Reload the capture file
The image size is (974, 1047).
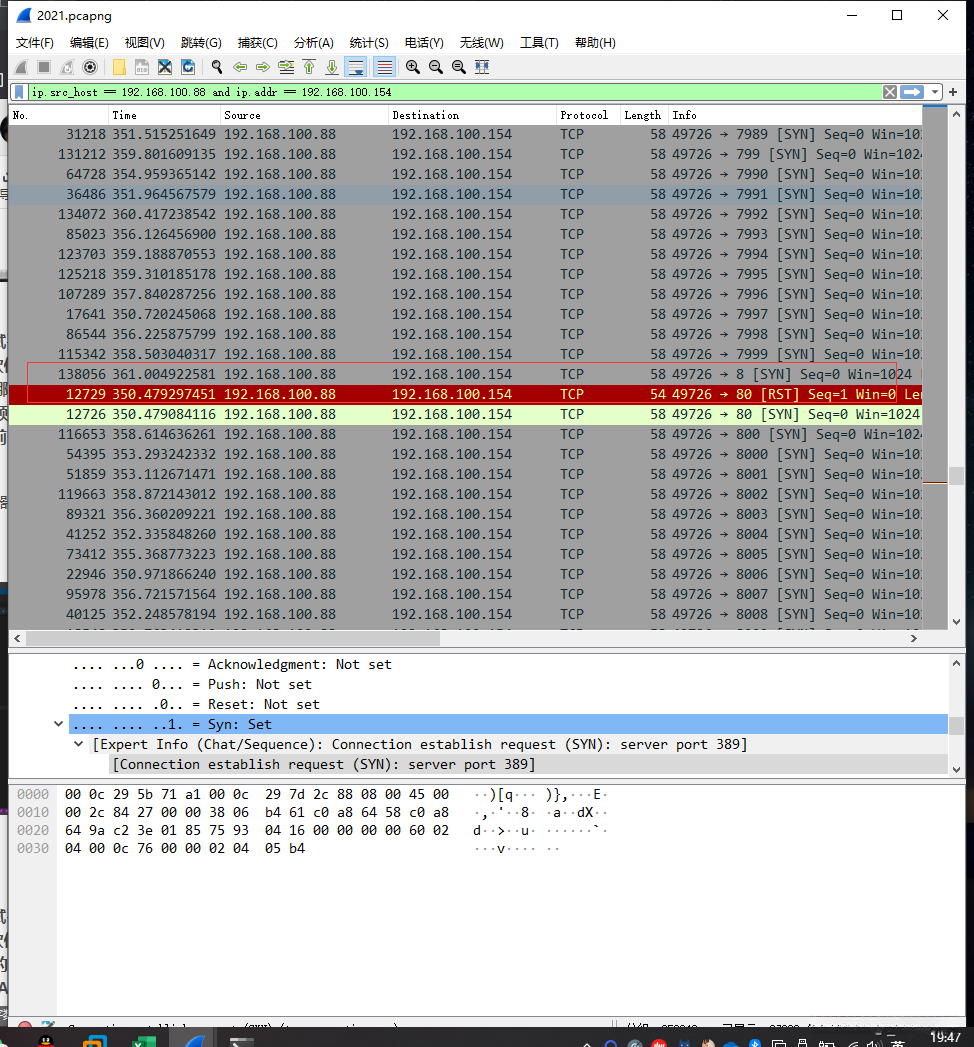(x=188, y=67)
